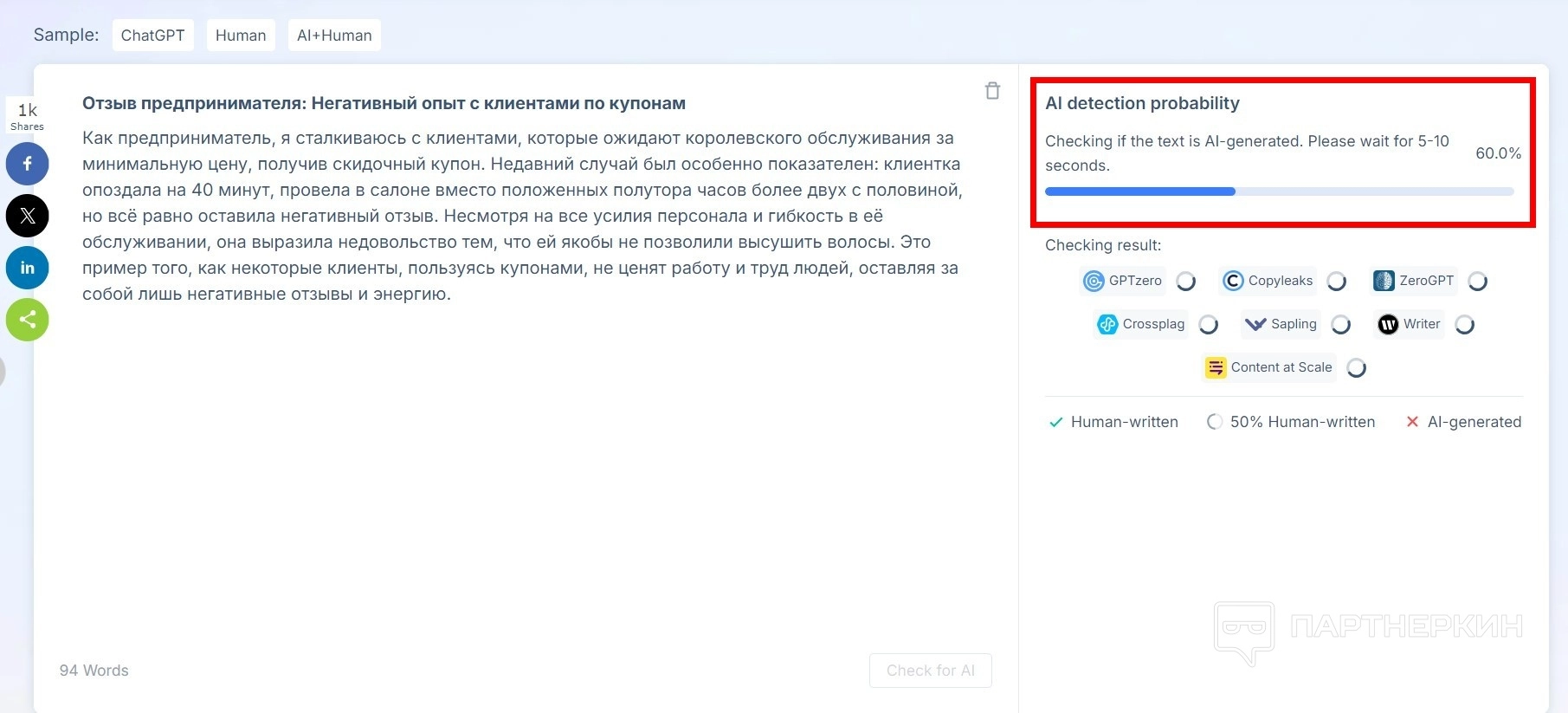1568x713 pixels.
Task: Load the AI+Human sample text
Action: click(334, 36)
